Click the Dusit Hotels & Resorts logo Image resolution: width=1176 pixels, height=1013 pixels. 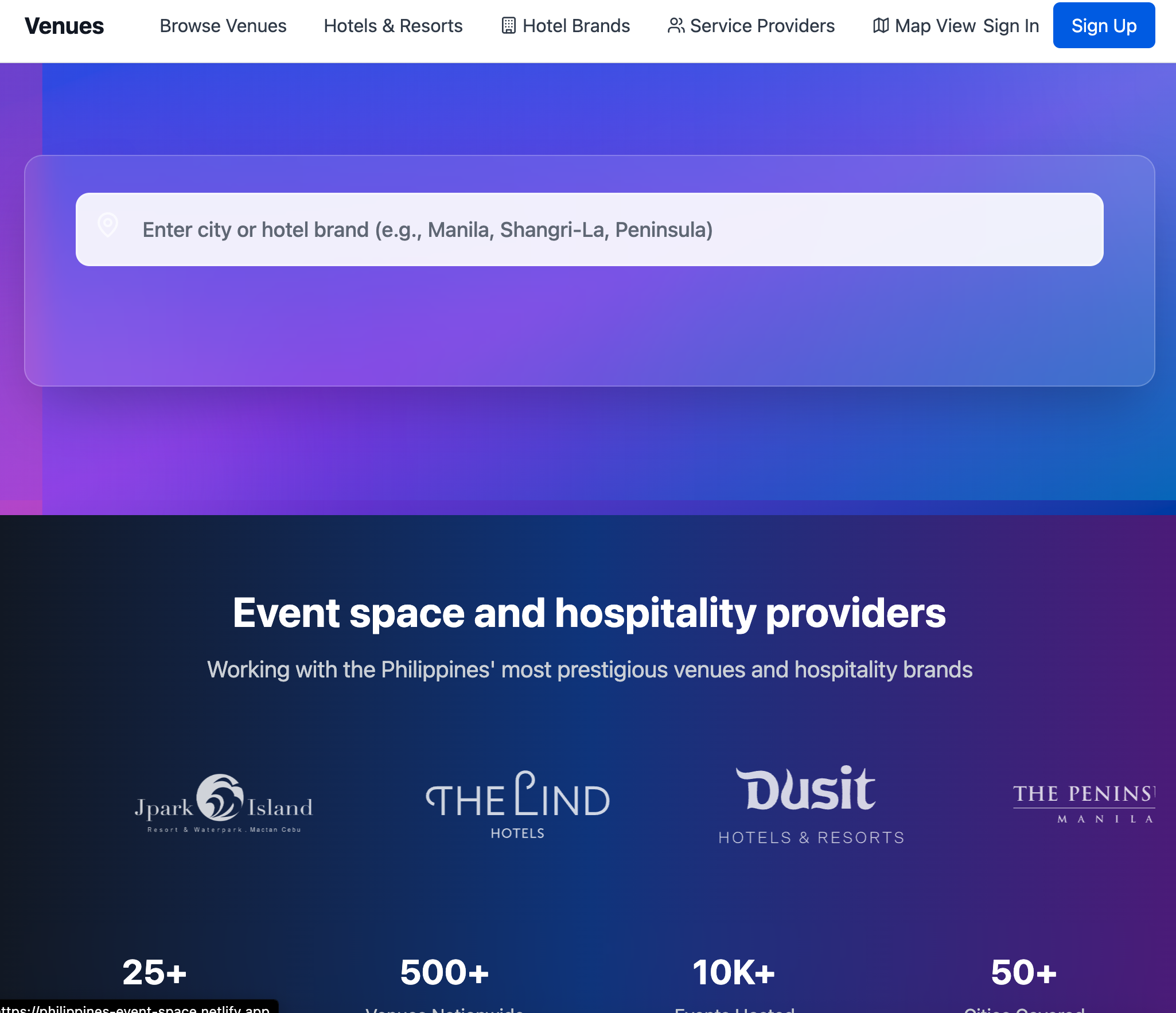(x=811, y=804)
